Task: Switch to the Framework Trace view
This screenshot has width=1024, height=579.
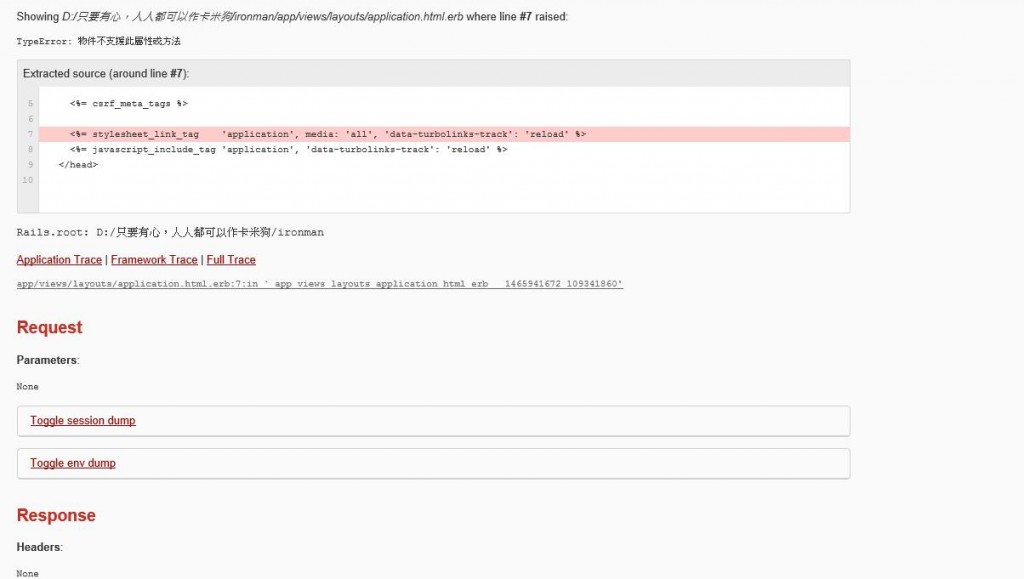Action: [x=154, y=260]
